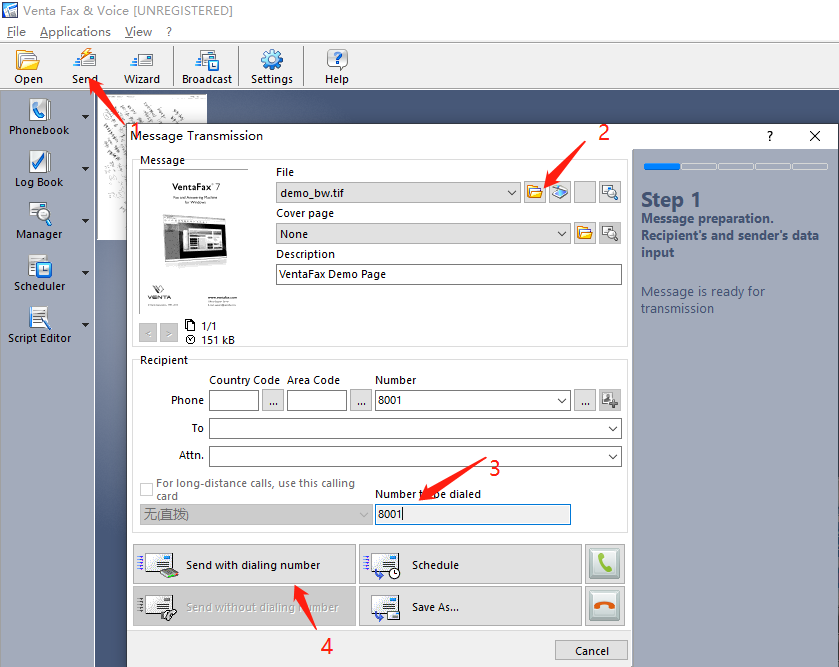Click the Schedule button
Screen dimensions: 839x667
click(x=470, y=564)
